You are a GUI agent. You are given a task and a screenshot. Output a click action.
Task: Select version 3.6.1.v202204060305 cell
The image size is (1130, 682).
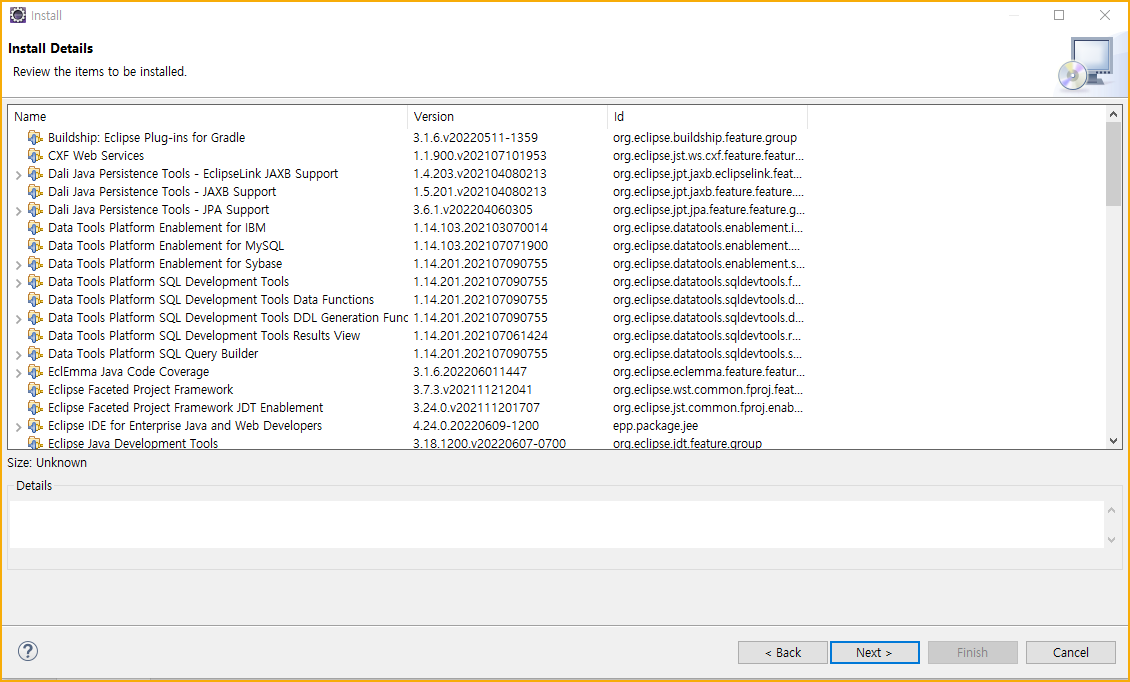click(473, 209)
